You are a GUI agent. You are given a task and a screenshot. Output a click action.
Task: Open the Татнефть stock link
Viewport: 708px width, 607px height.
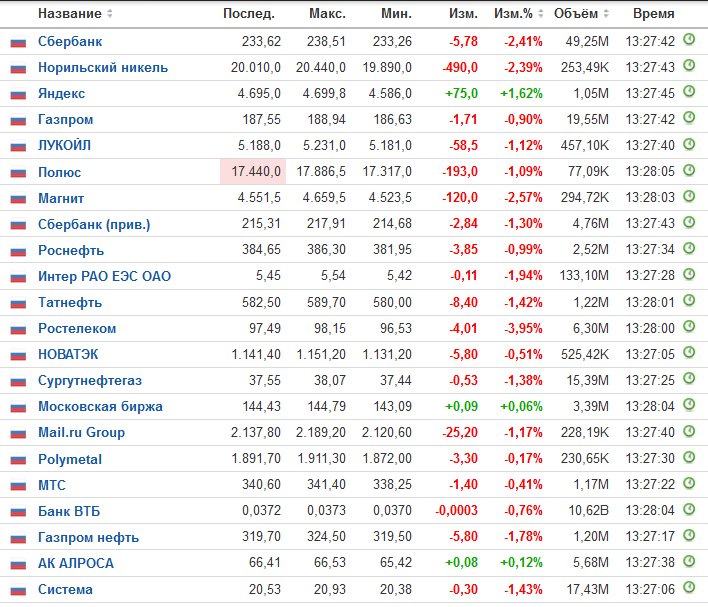tap(70, 302)
